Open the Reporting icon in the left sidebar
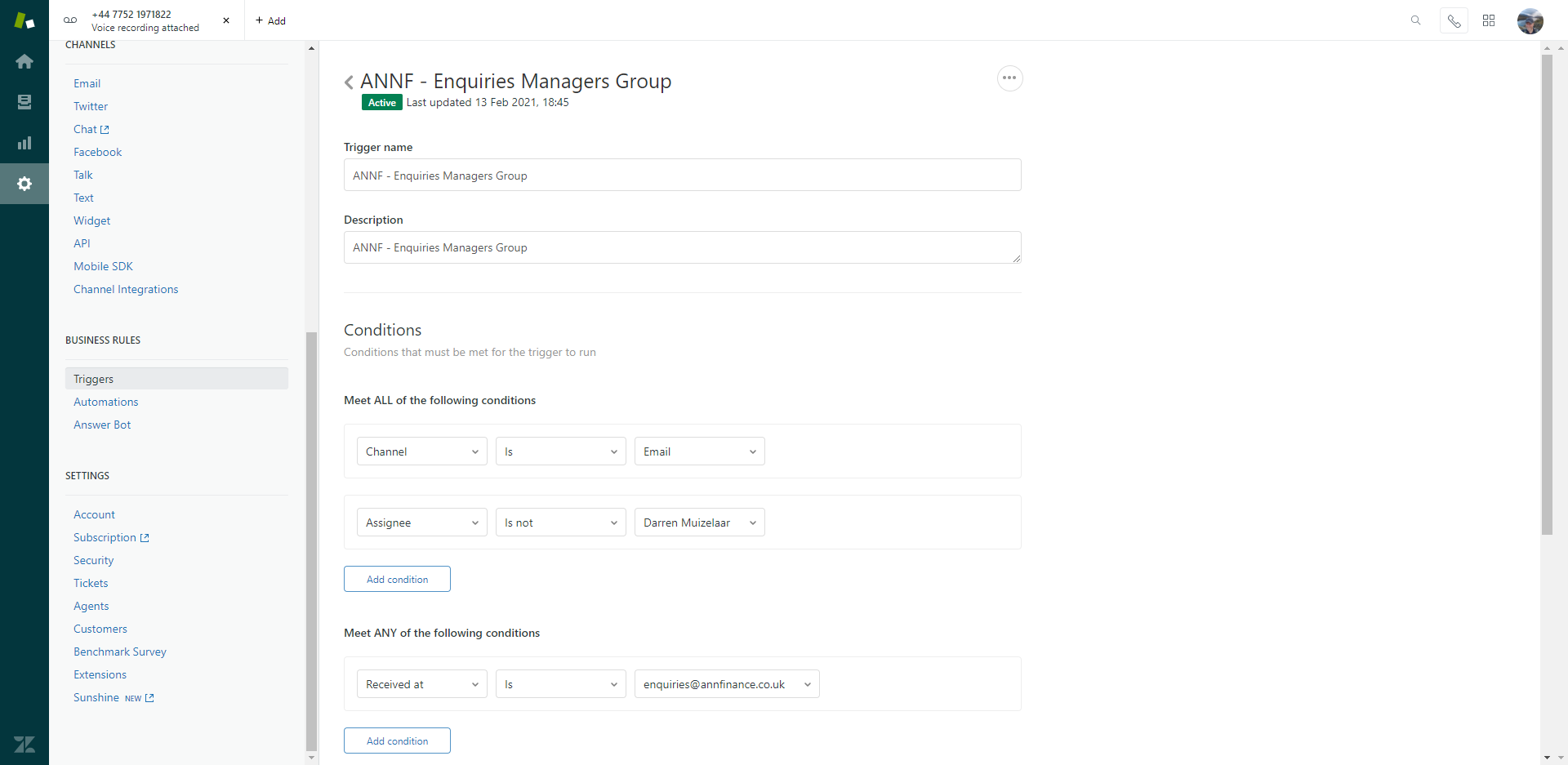 click(24, 143)
